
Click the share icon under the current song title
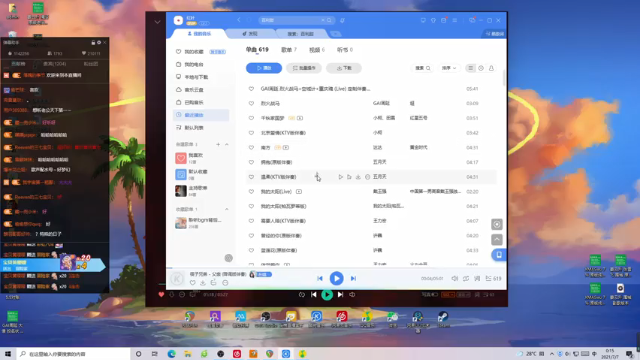213,282
